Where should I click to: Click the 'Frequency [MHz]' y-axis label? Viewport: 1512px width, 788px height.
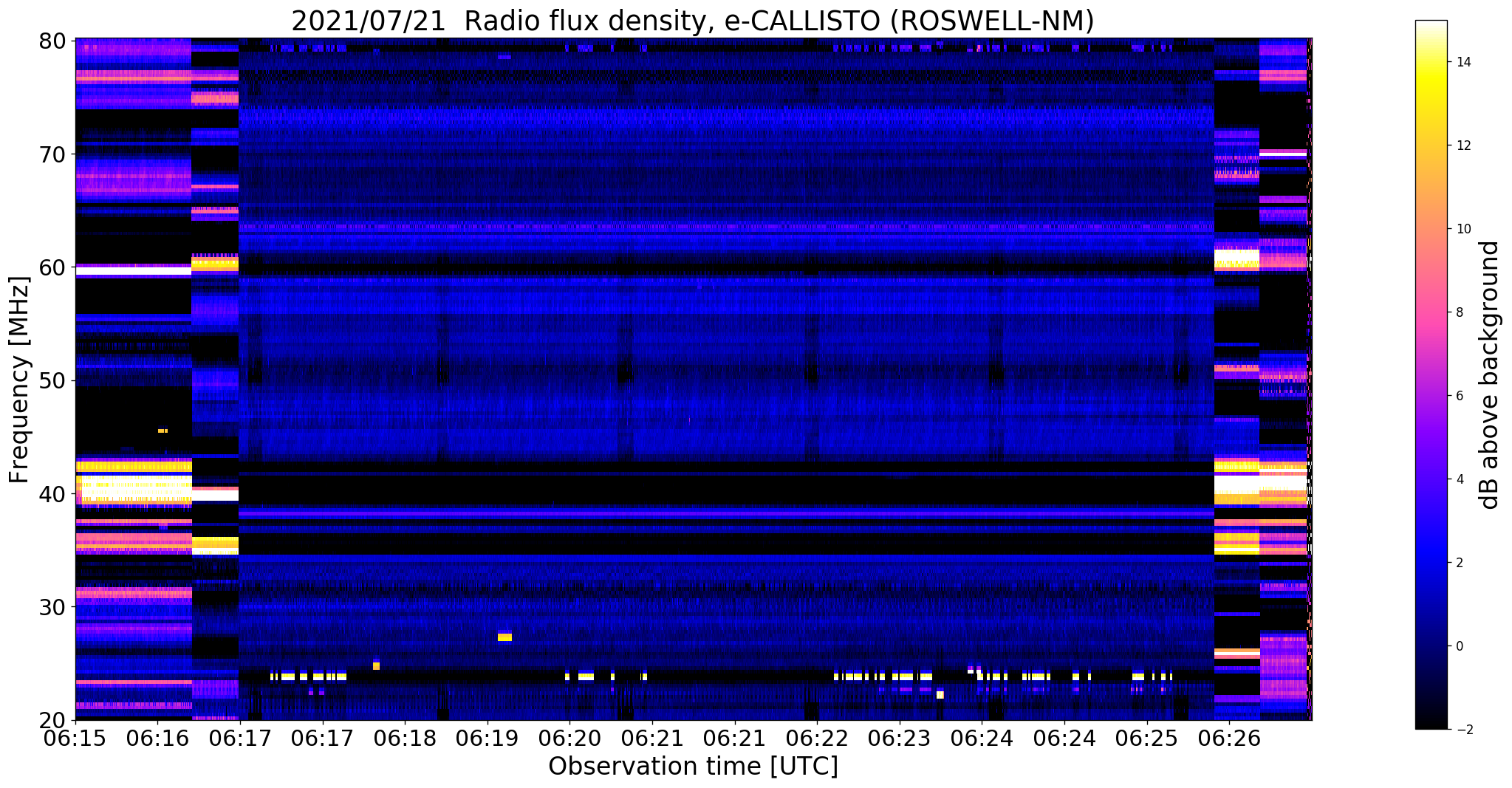tap(19, 380)
